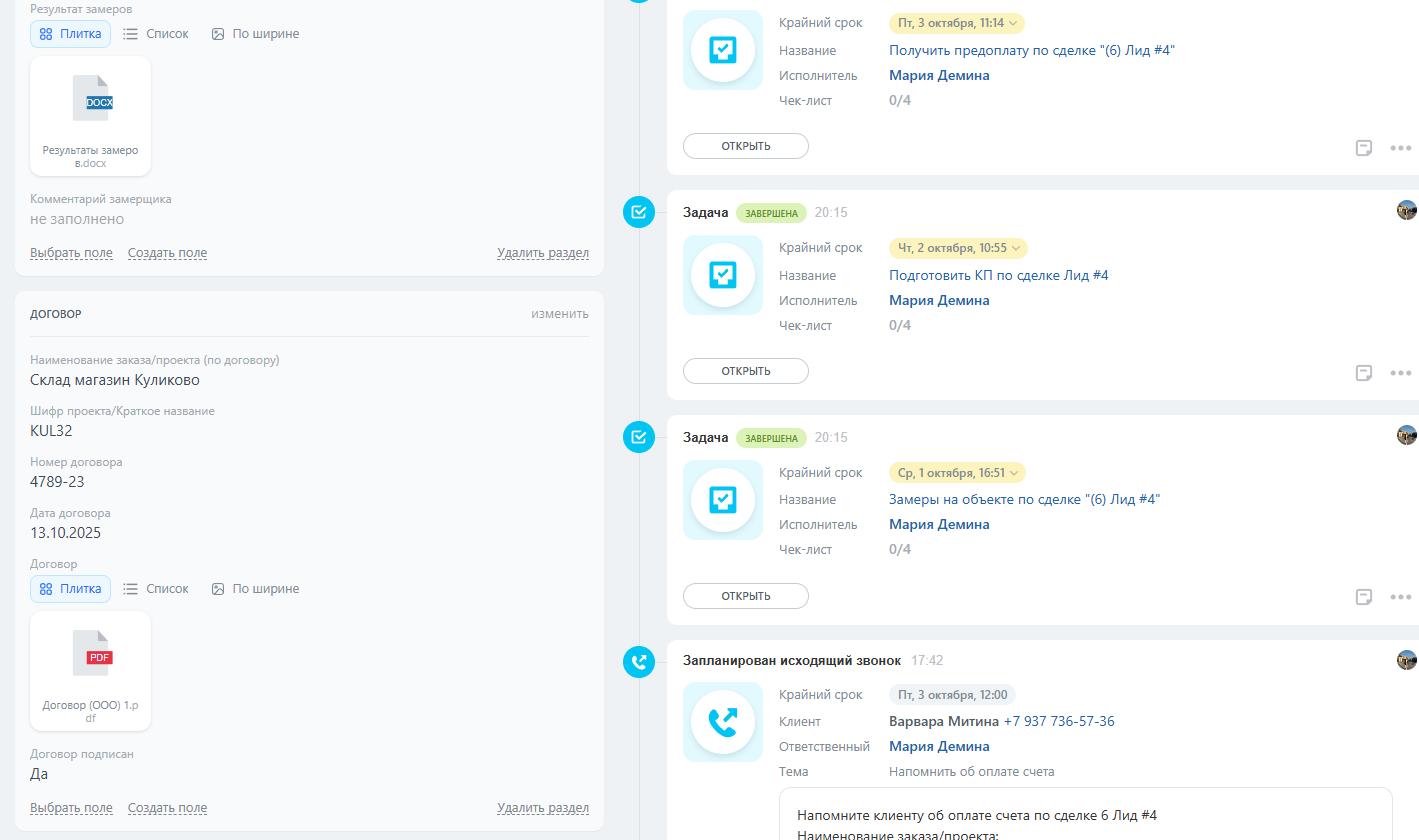Open the three-dot menu on the prepayment task card
Image resolution: width=1419 pixels, height=840 pixels.
[x=1401, y=148]
